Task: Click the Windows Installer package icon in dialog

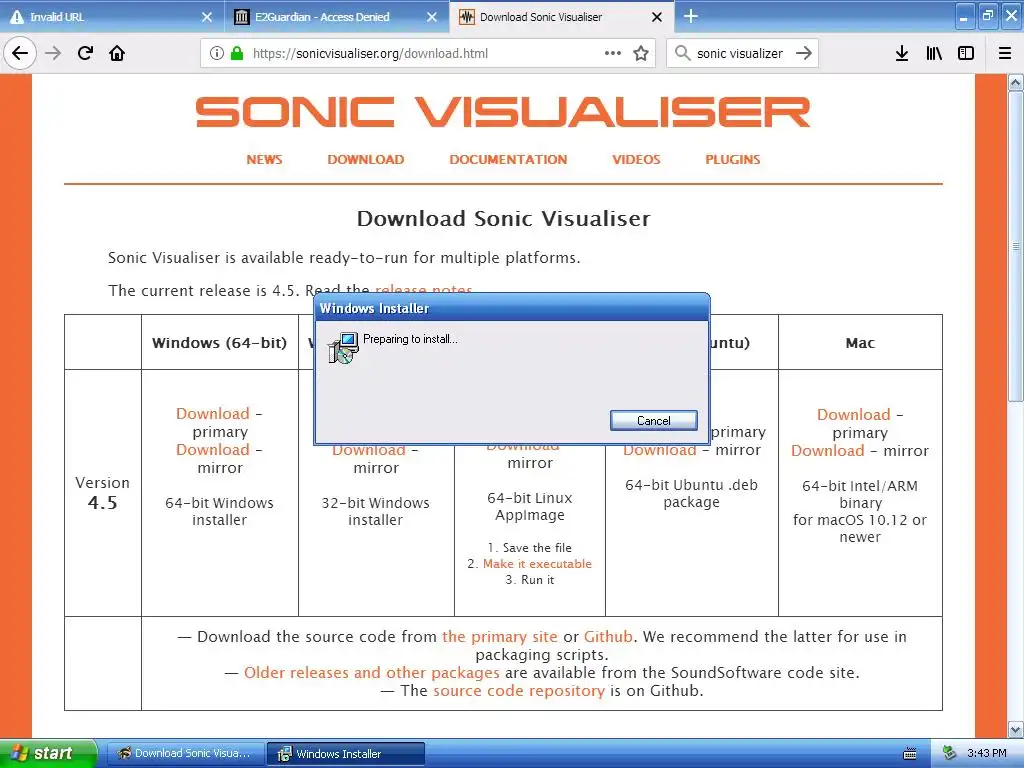Action: click(x=344, y=347)
